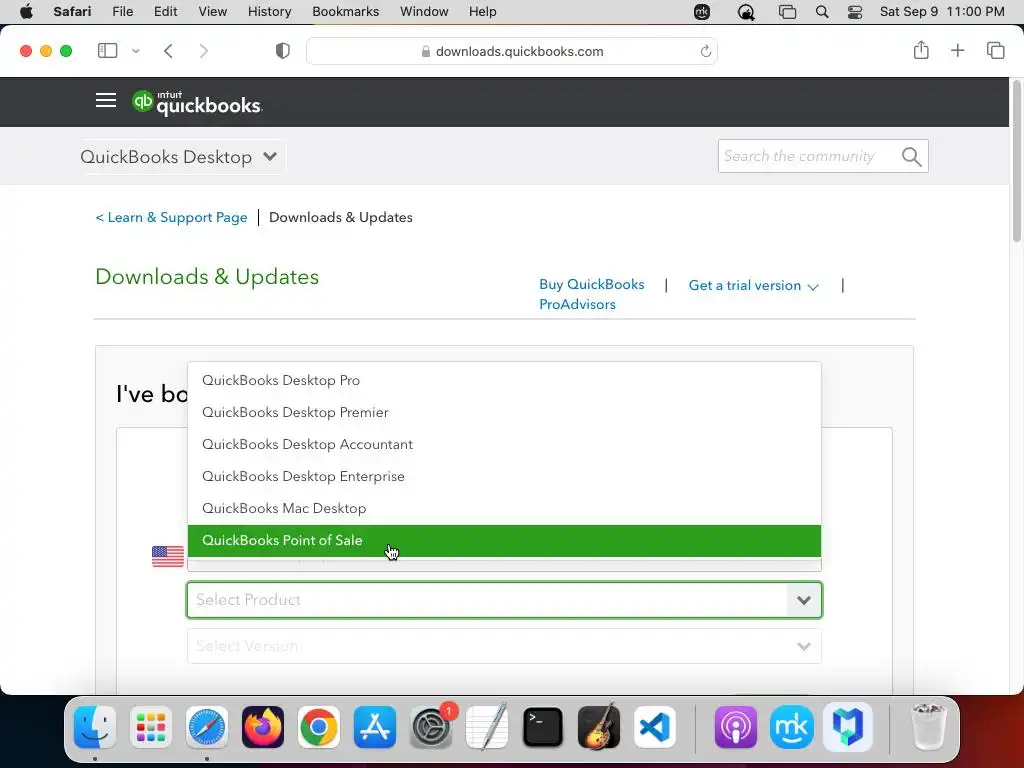Expand the QuickBooks Desktop product dropdown
The height and width of the screenshot is (768, 1024).
click(179, 157)
